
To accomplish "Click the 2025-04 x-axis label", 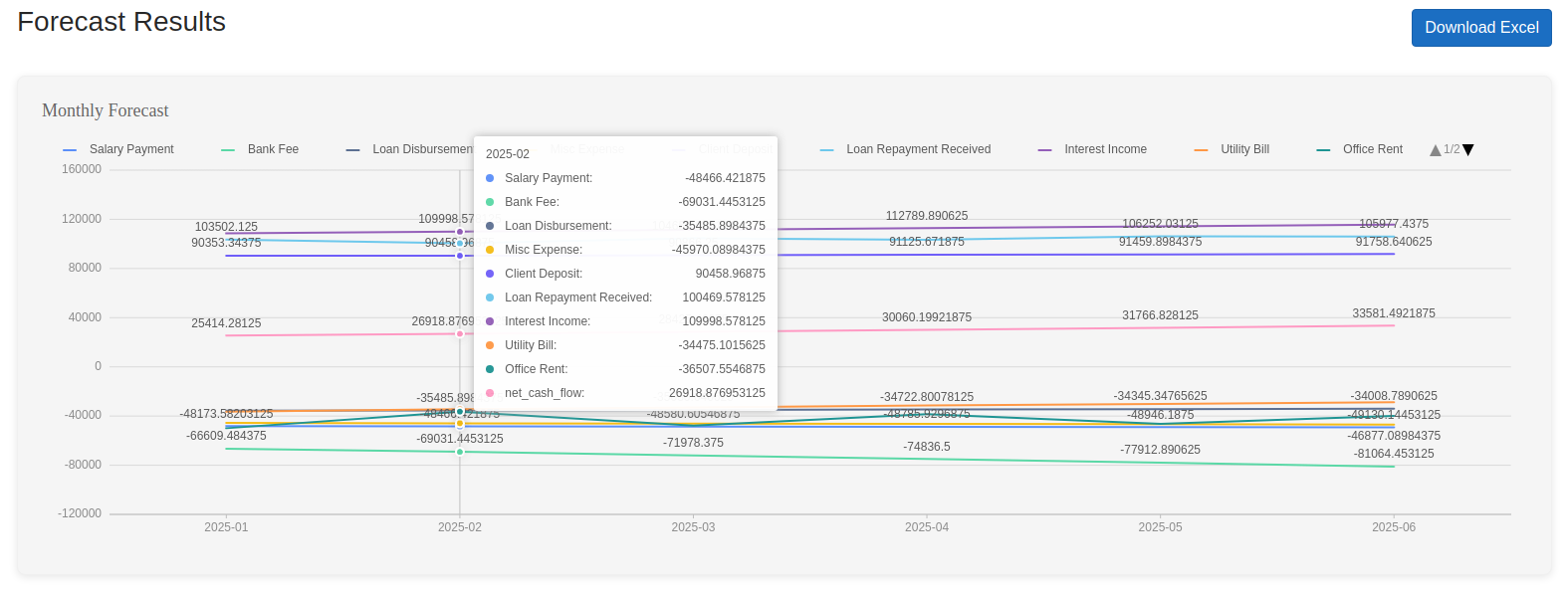I will coord(926,527).
